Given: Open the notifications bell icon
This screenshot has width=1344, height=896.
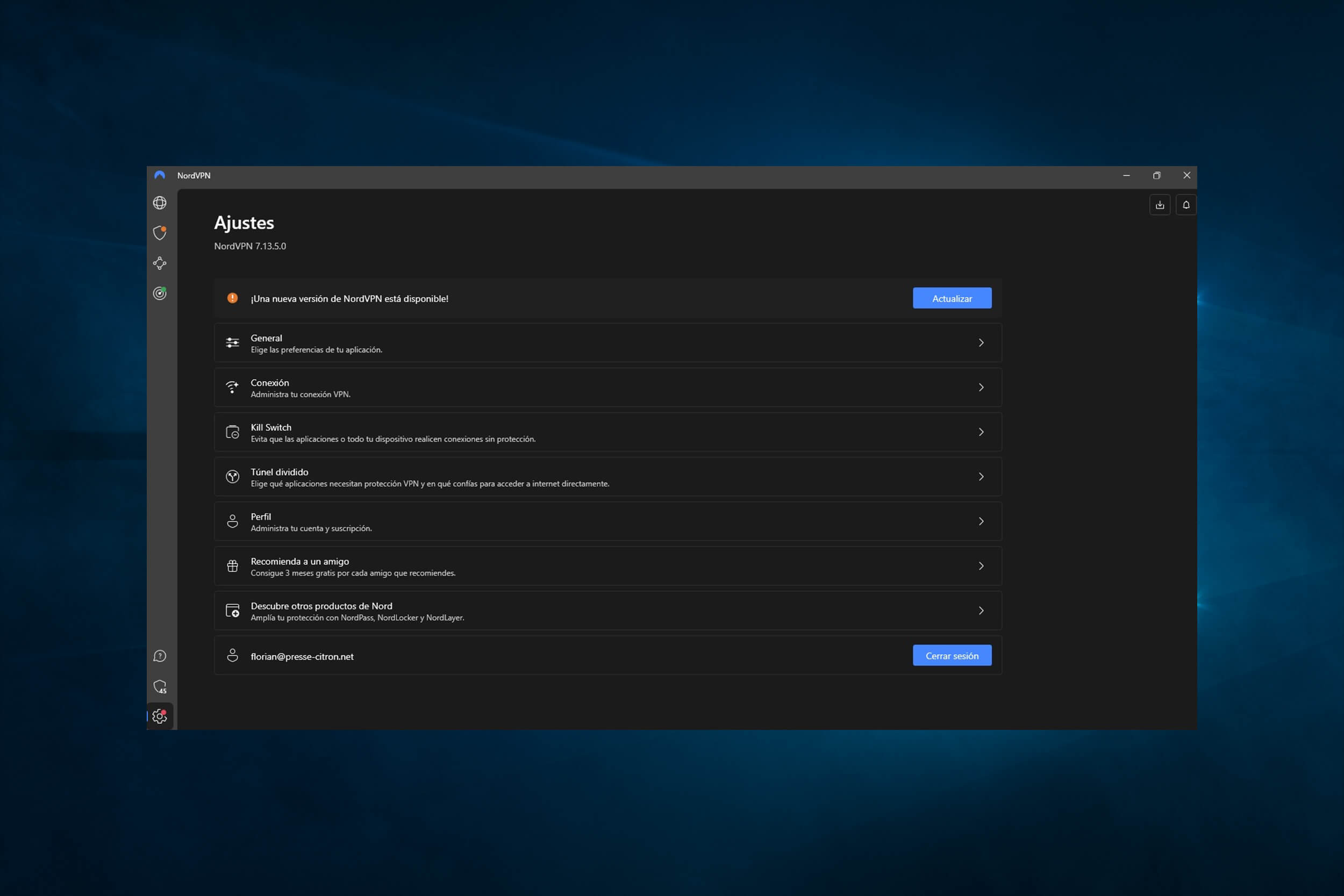Looking at the screenshot, I should pos(1186,205).
